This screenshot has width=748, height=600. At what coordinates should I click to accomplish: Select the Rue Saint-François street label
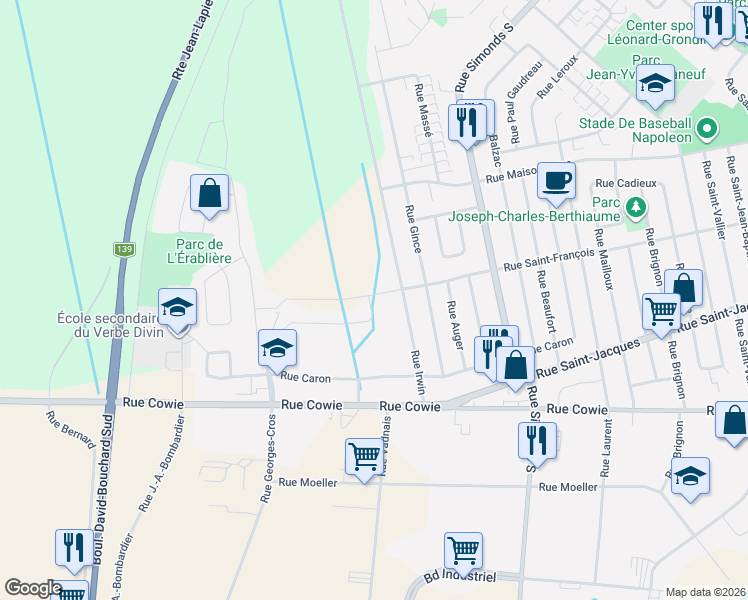point(549,260)
